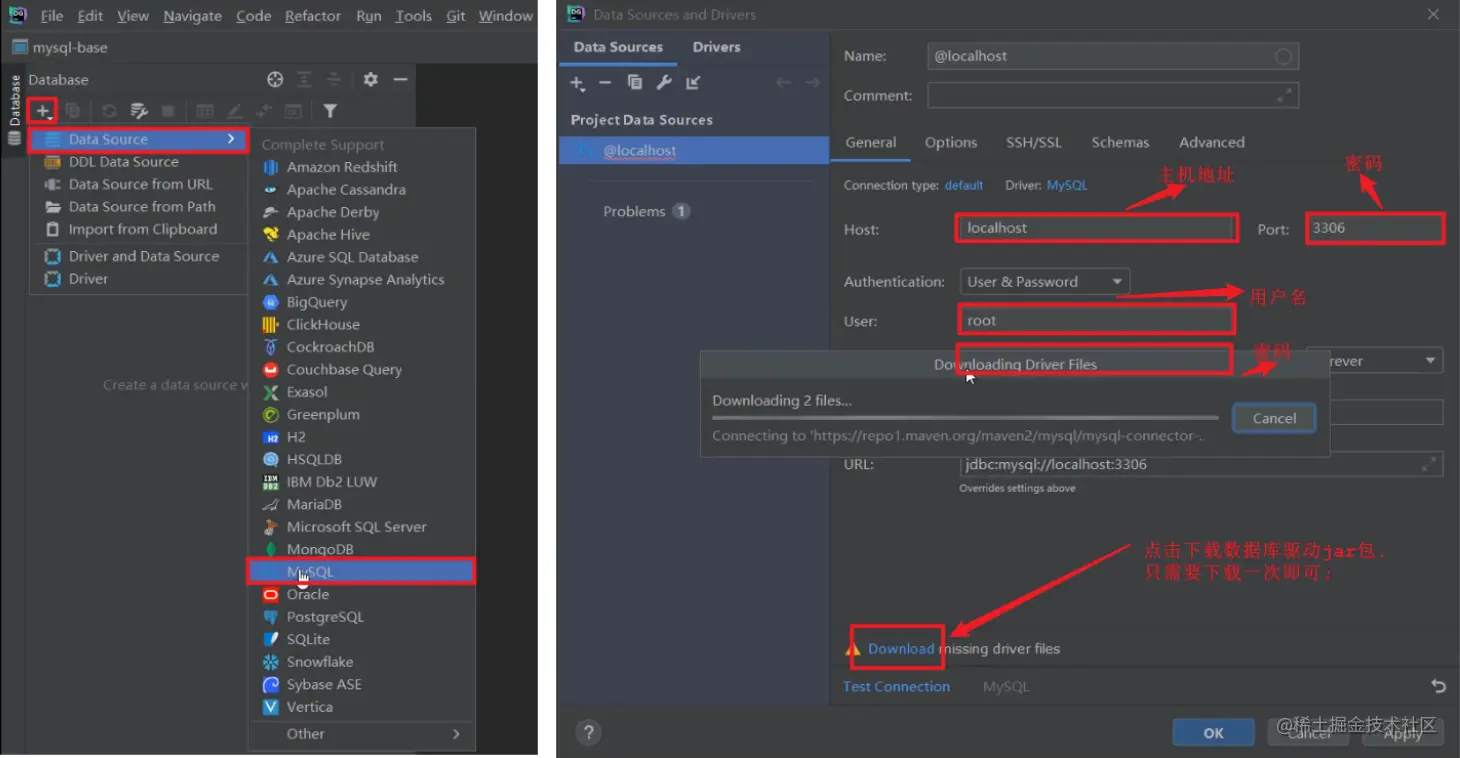The width and height of the screenshot is (1460, 758).
Task: Open the Git menu
Action: coord(456,16)
